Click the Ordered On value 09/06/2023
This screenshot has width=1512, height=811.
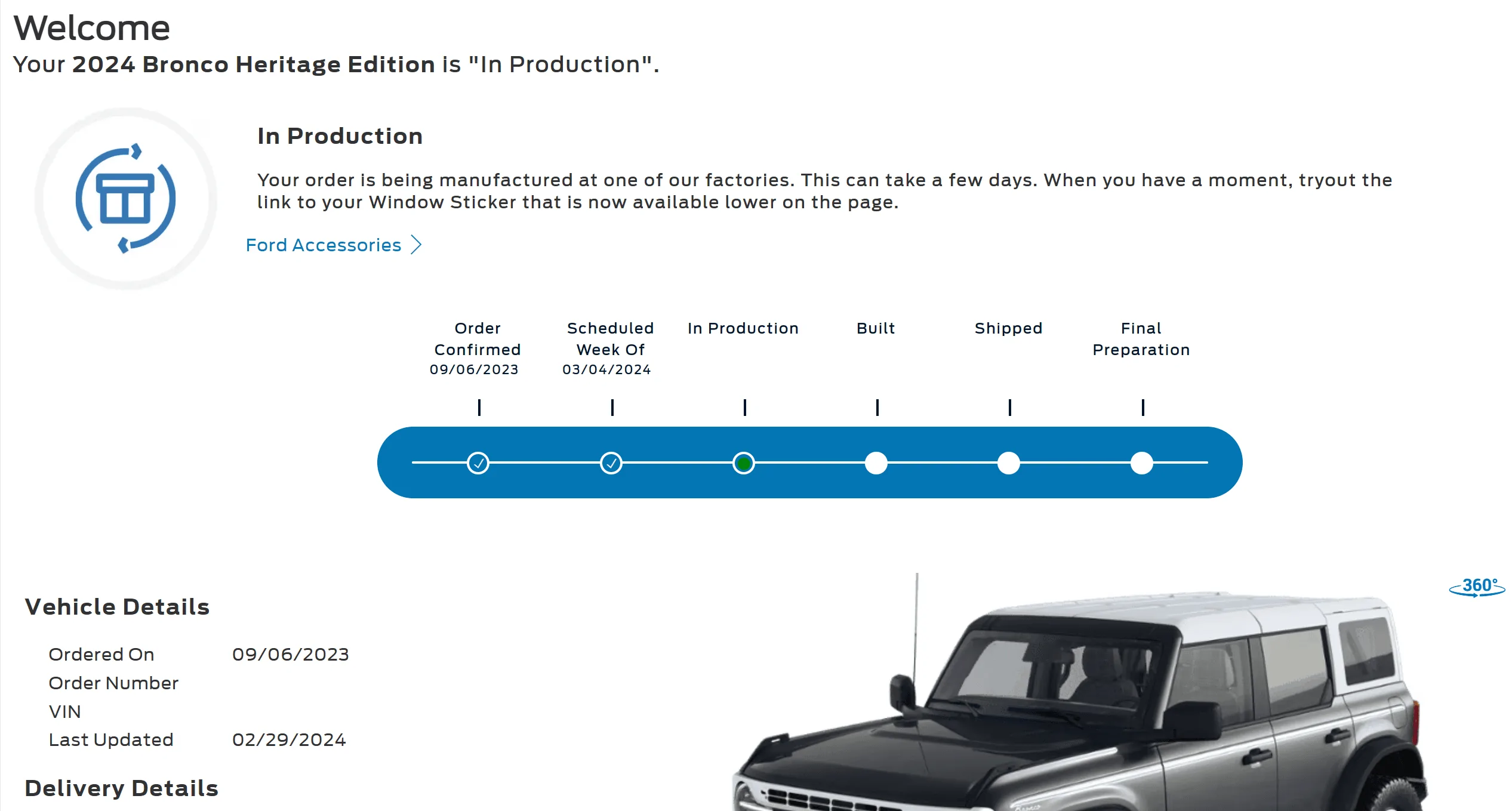click(x=291, y=655)
